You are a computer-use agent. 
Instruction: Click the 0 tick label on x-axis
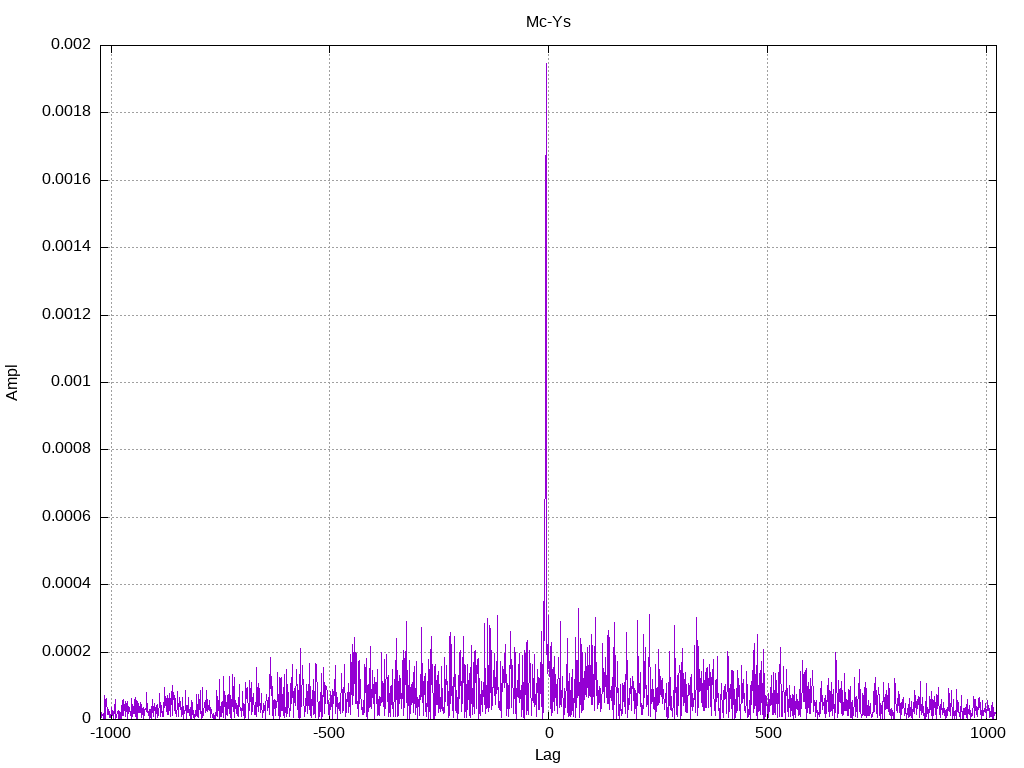tap(548, 733)
